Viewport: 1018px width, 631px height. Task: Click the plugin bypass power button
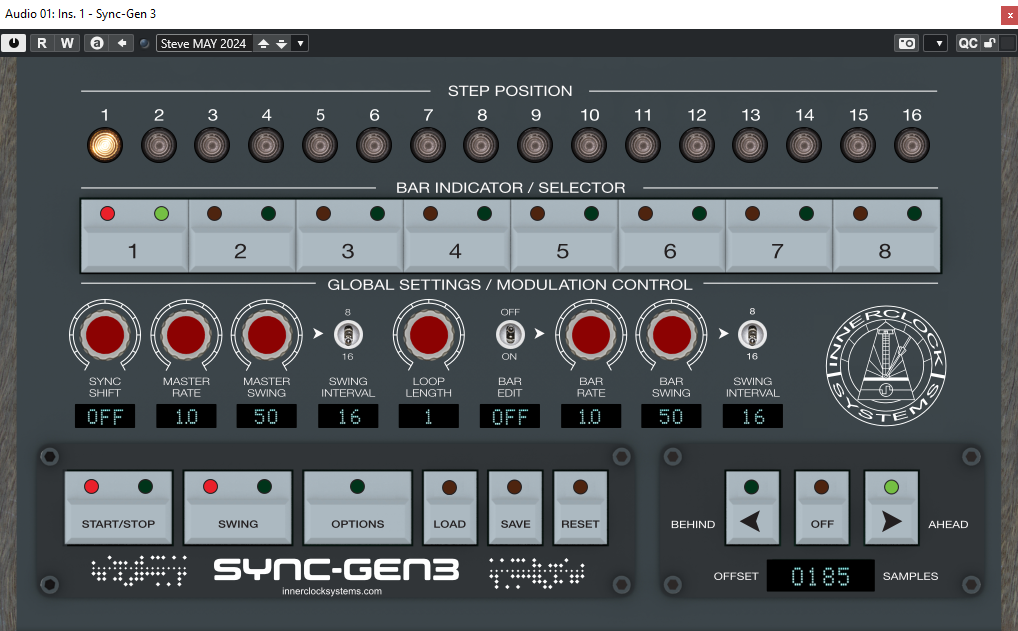pos(14,43)
